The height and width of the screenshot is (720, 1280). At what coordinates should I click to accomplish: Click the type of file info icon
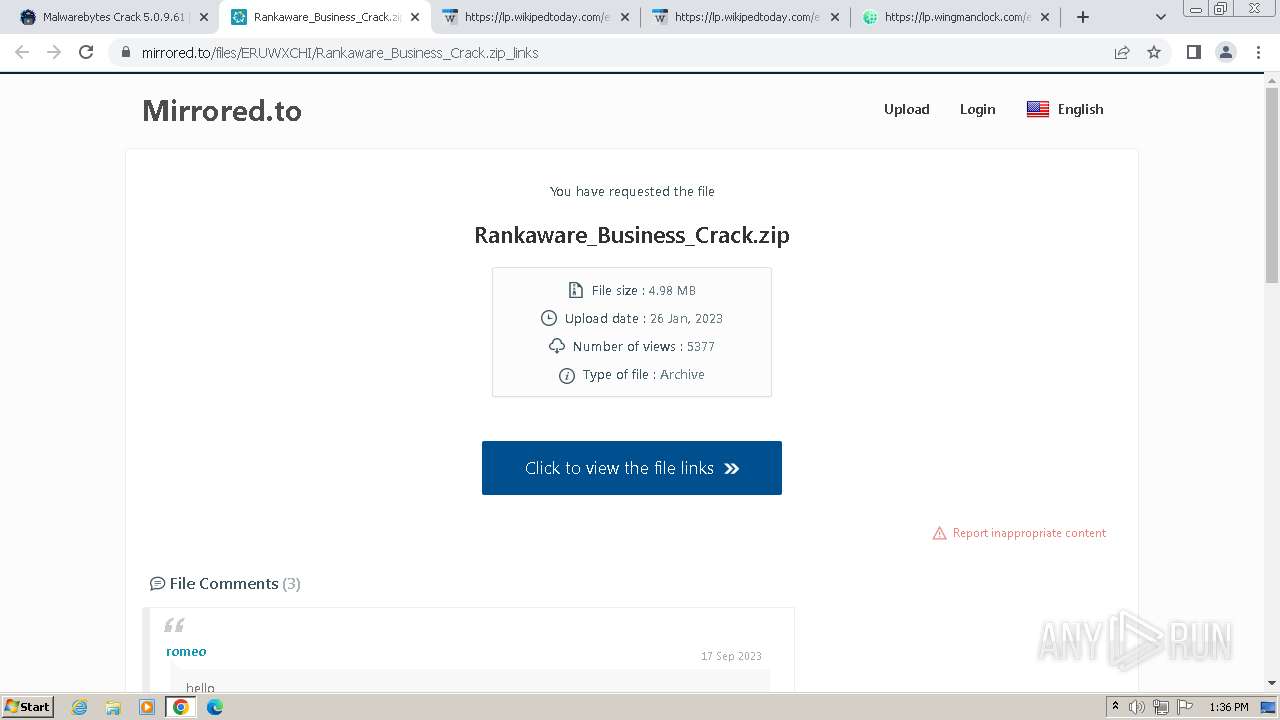(x=567, y=375)
